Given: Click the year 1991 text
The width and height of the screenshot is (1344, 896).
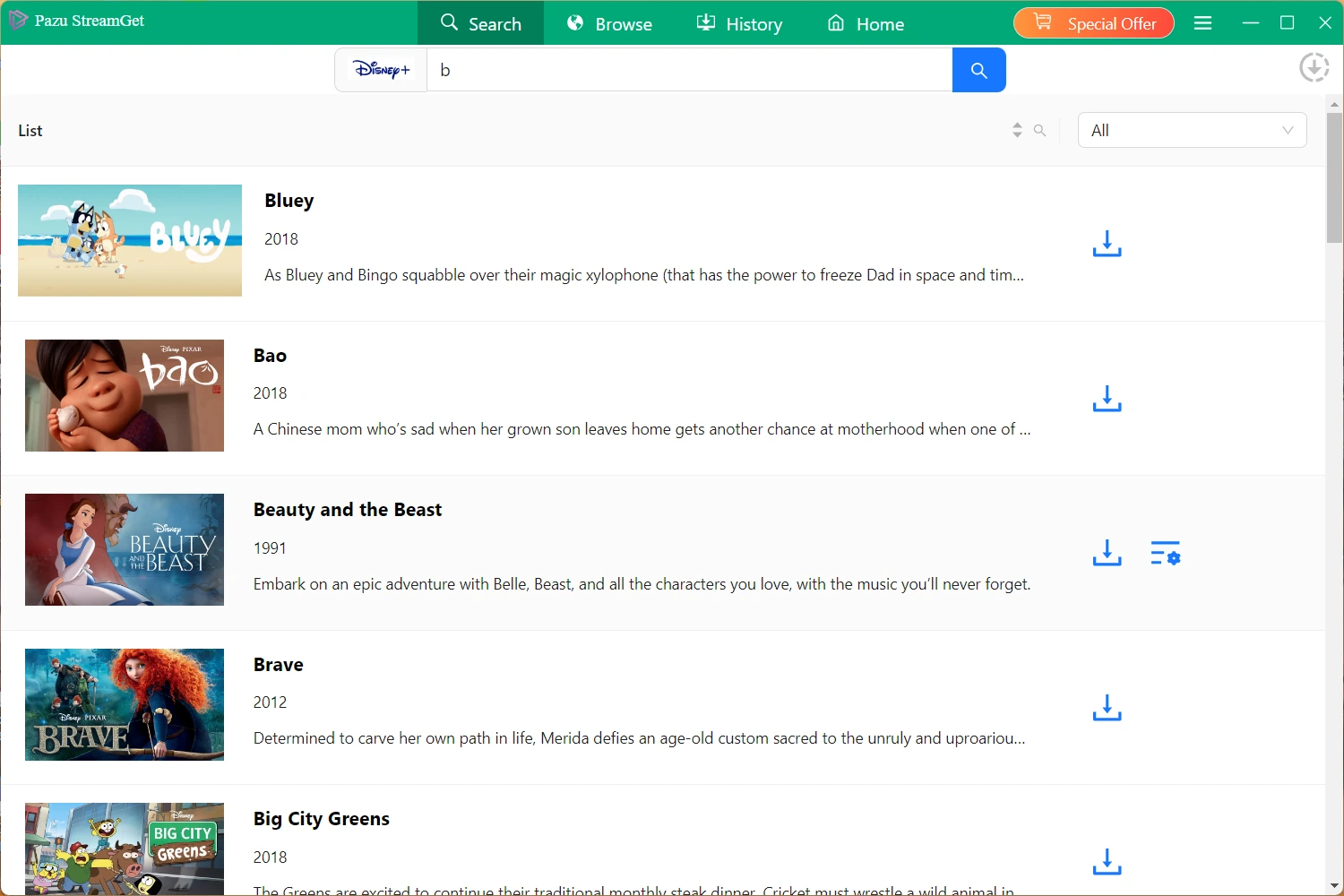Looking at the screenshot, I should pos(270,548).
